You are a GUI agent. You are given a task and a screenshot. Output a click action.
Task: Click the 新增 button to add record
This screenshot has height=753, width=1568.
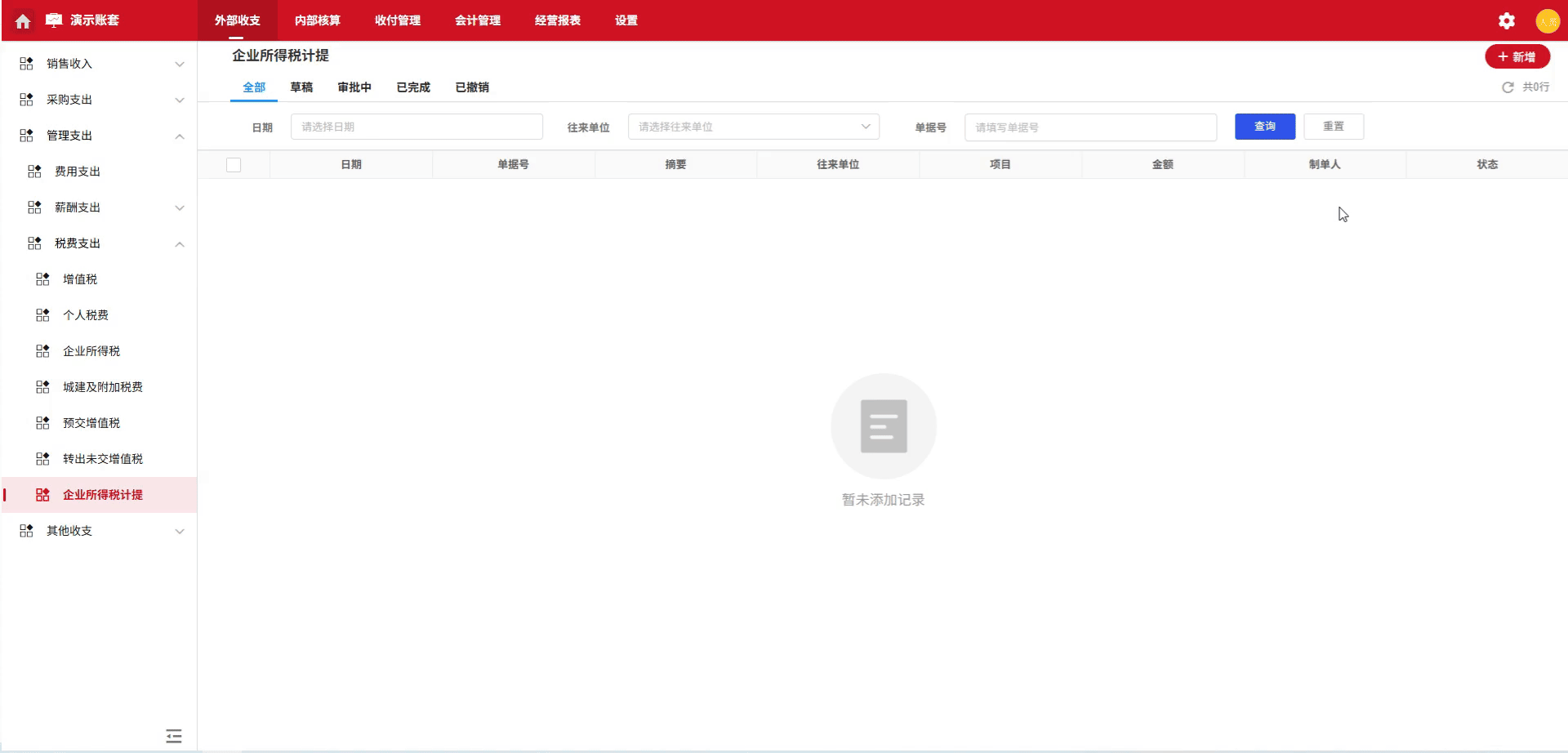coord(1517,56)
